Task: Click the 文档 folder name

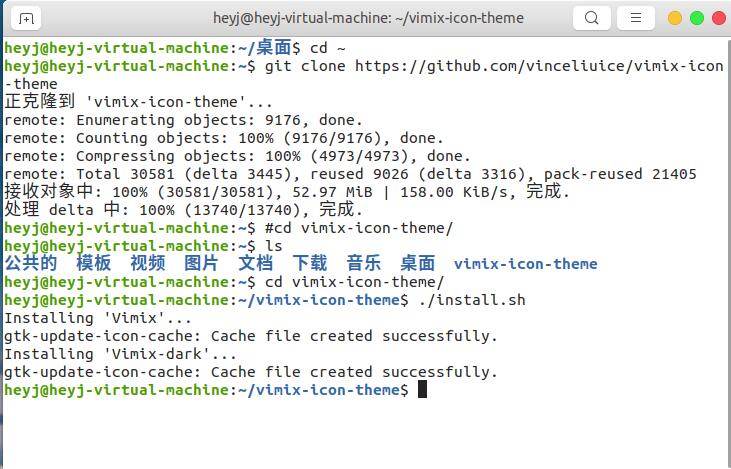Action: tap(256, 263)
